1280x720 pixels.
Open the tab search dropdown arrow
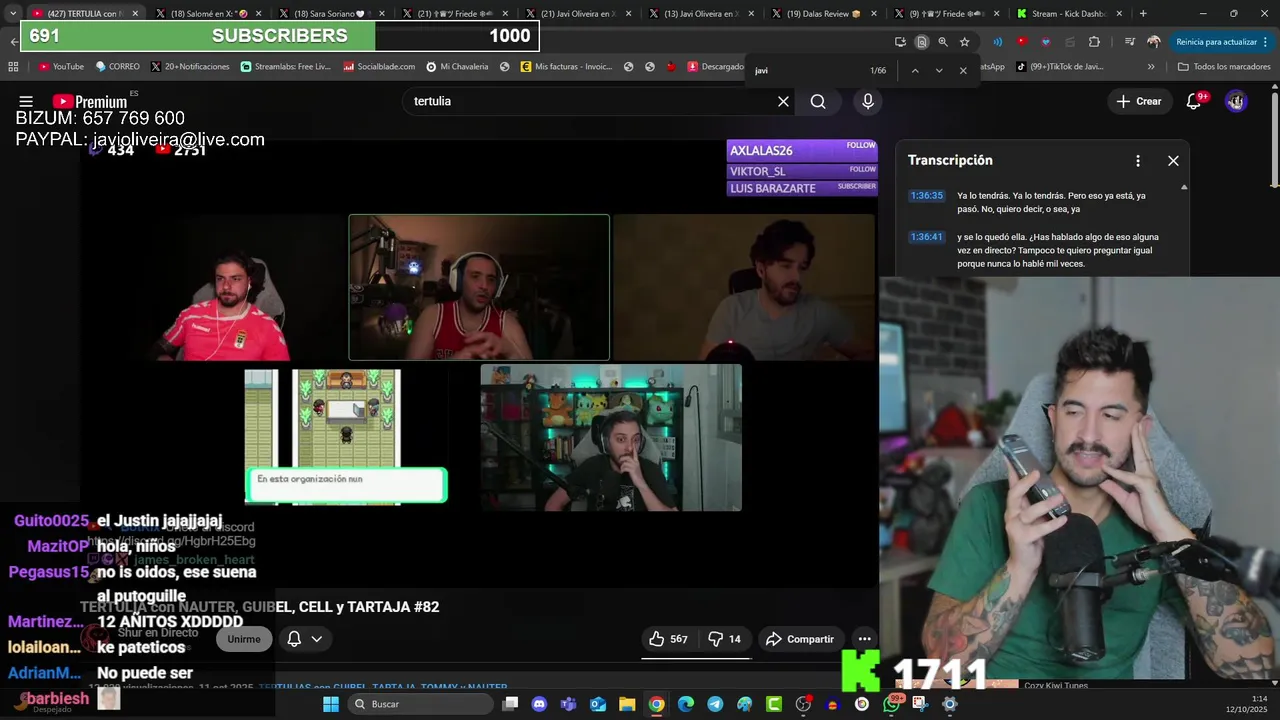(x=13, y=14)
